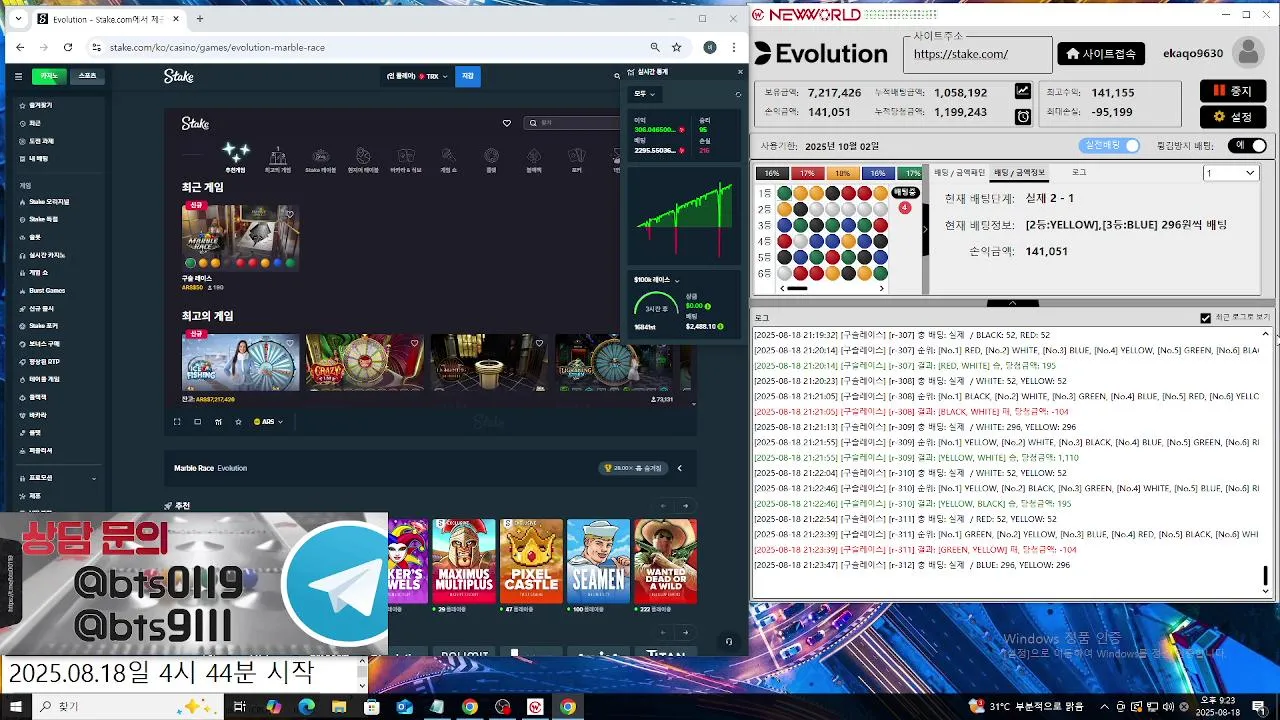Viewport: 1280px width, 720px height.
Task: Click the blue 16% percentage swatch
Action: [878, 173]
